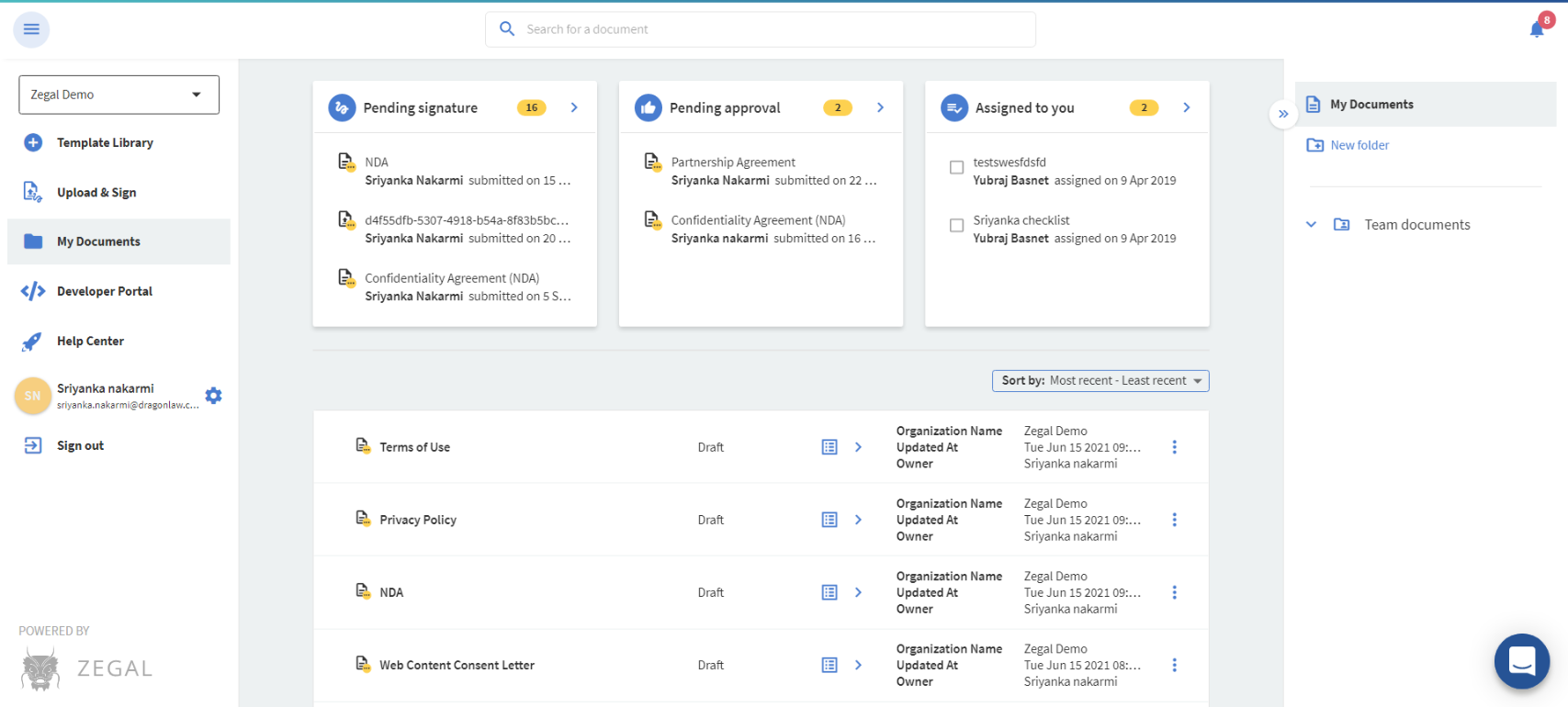
Task: Click details list icon for NDA row
Action: click(x=829, y=592)
